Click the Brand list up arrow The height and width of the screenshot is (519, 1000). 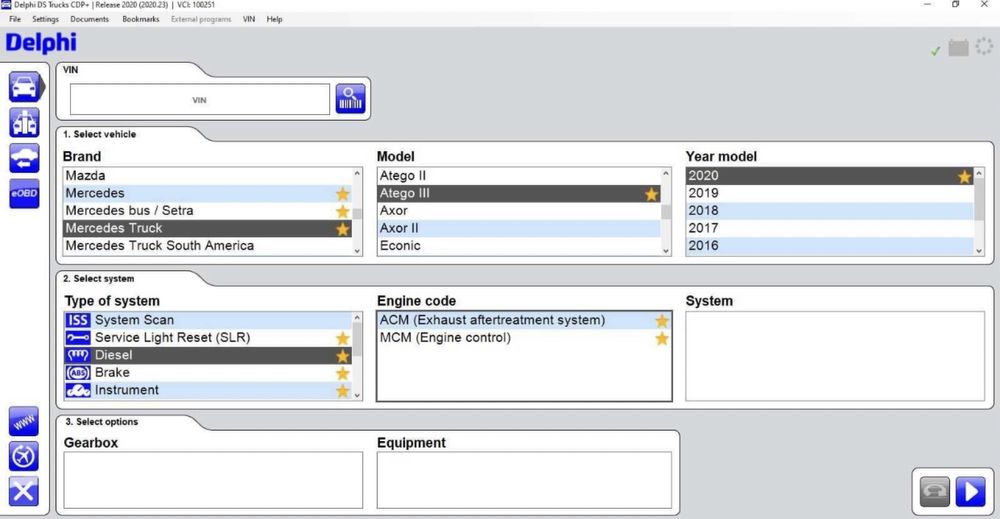pos(357,173)
